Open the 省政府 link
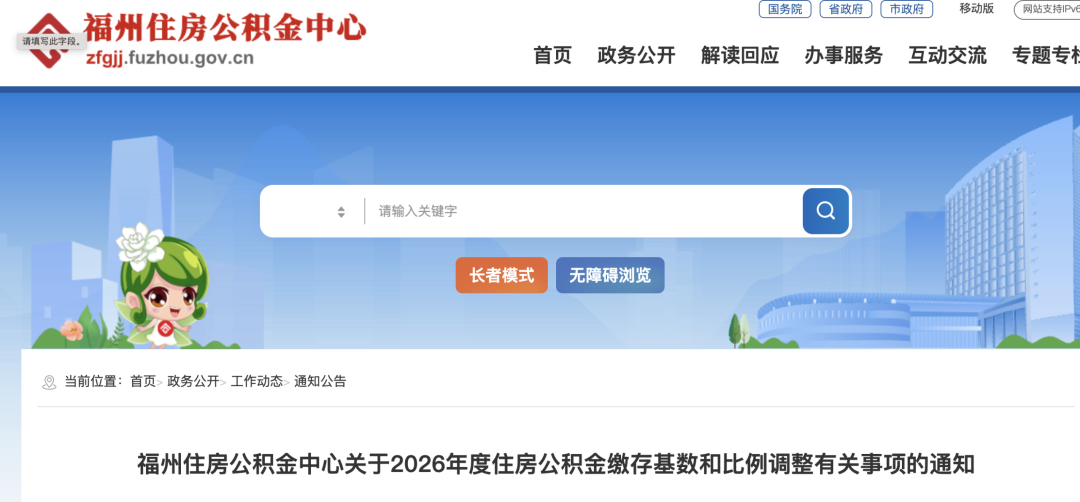 click(846, 9)
